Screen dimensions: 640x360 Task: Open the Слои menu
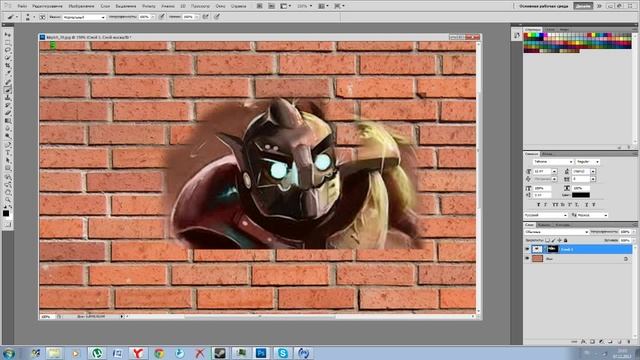pyautogui.click(x=105, y=6)
